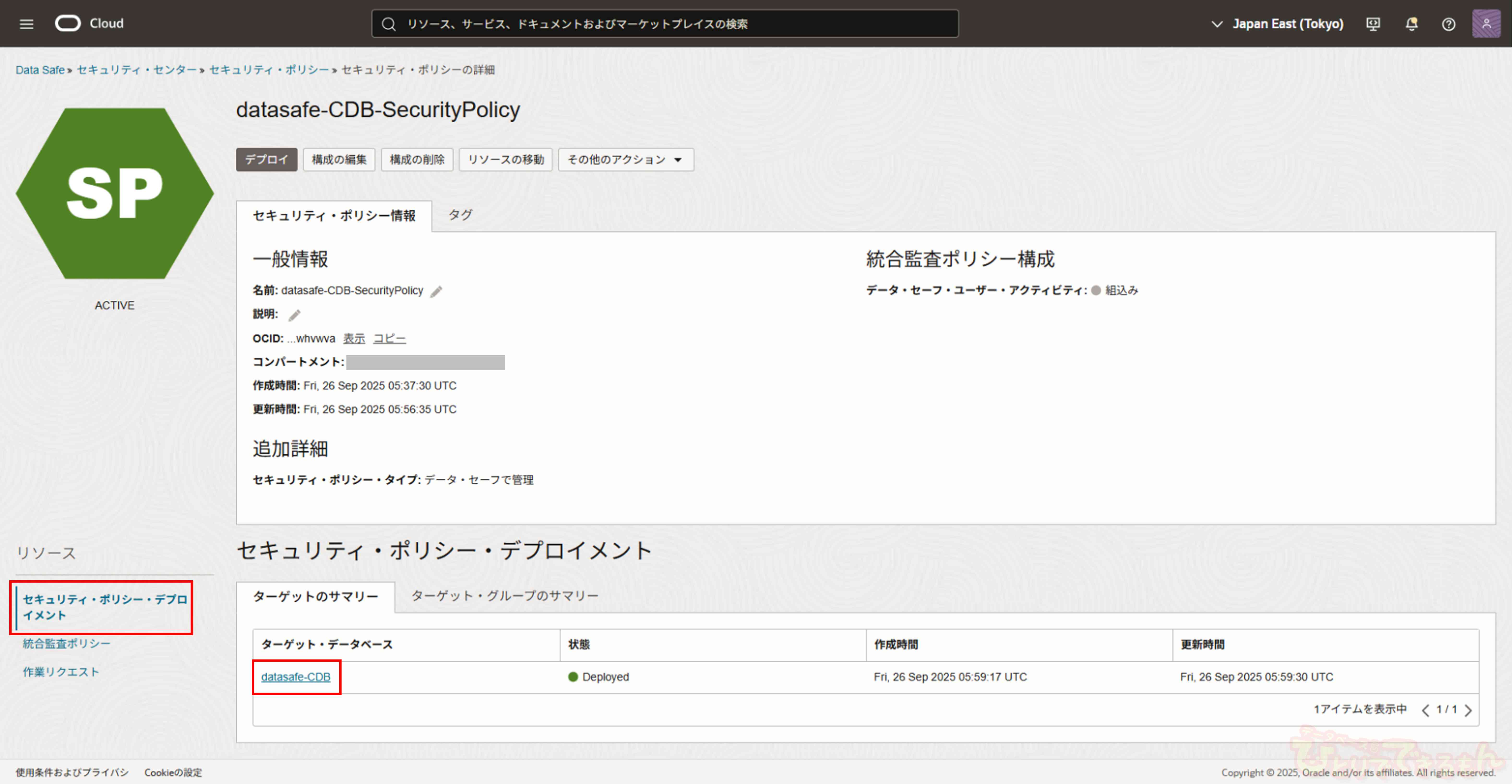Open the help question mark icon

click(x=1449, y=24)
